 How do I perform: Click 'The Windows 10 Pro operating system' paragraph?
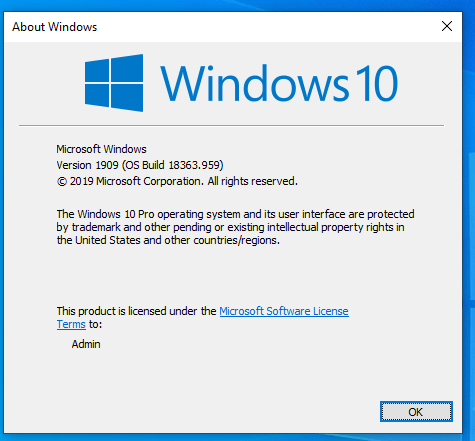pos(235,227)
